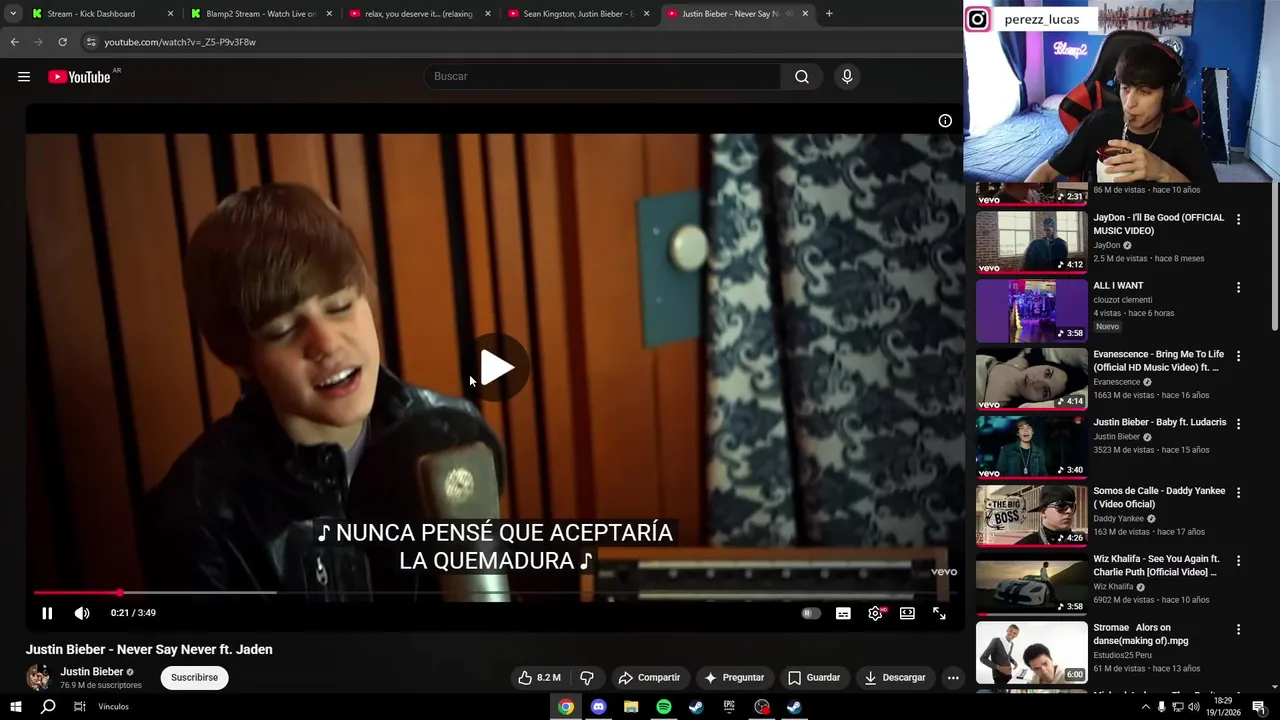Open the tab search dropdown arrow
Image resolution: width=1280 pixels, height=720 pixels.
13,14
